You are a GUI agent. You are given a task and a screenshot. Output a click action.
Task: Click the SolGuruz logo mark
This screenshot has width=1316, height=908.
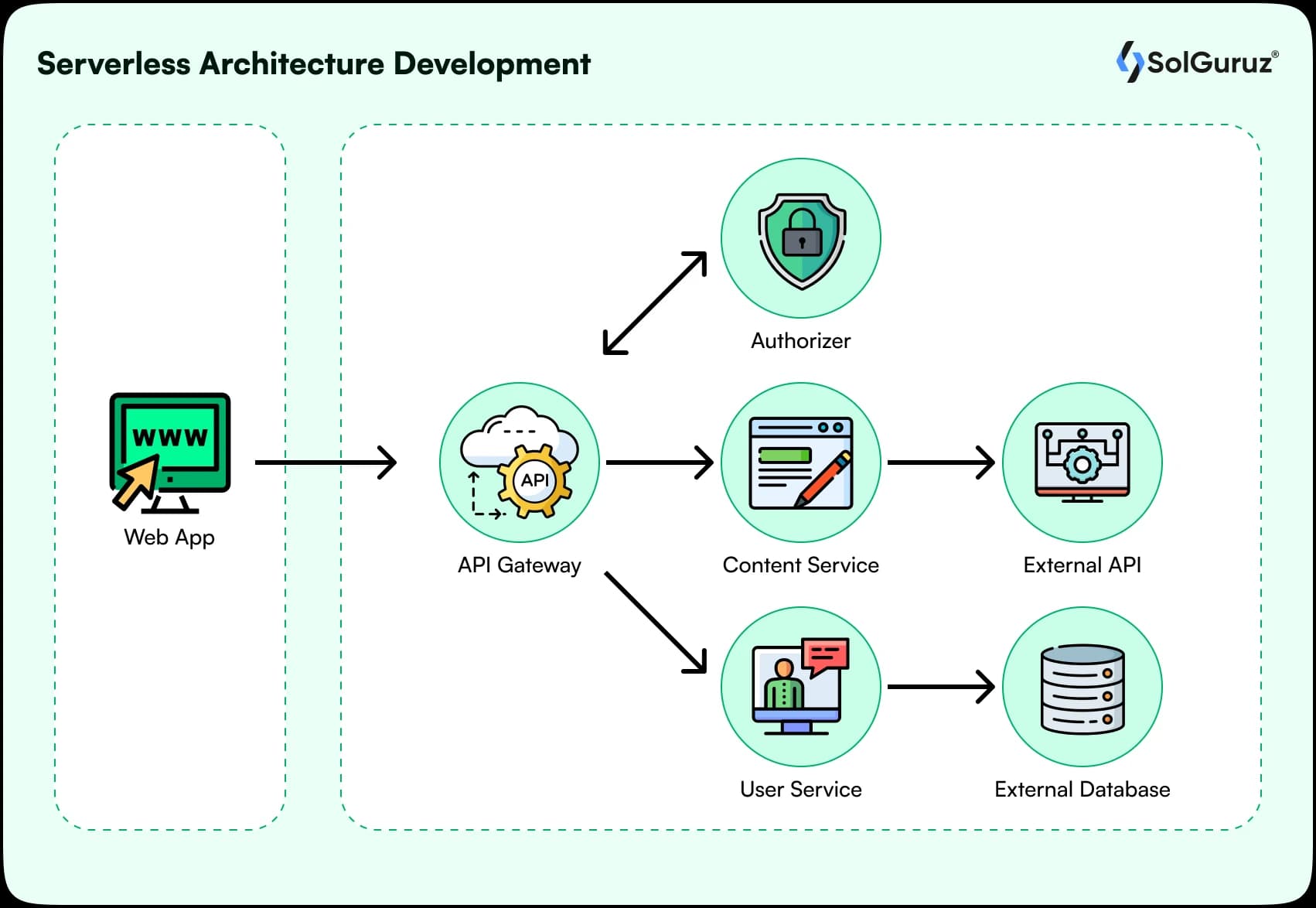[1130, 62]
